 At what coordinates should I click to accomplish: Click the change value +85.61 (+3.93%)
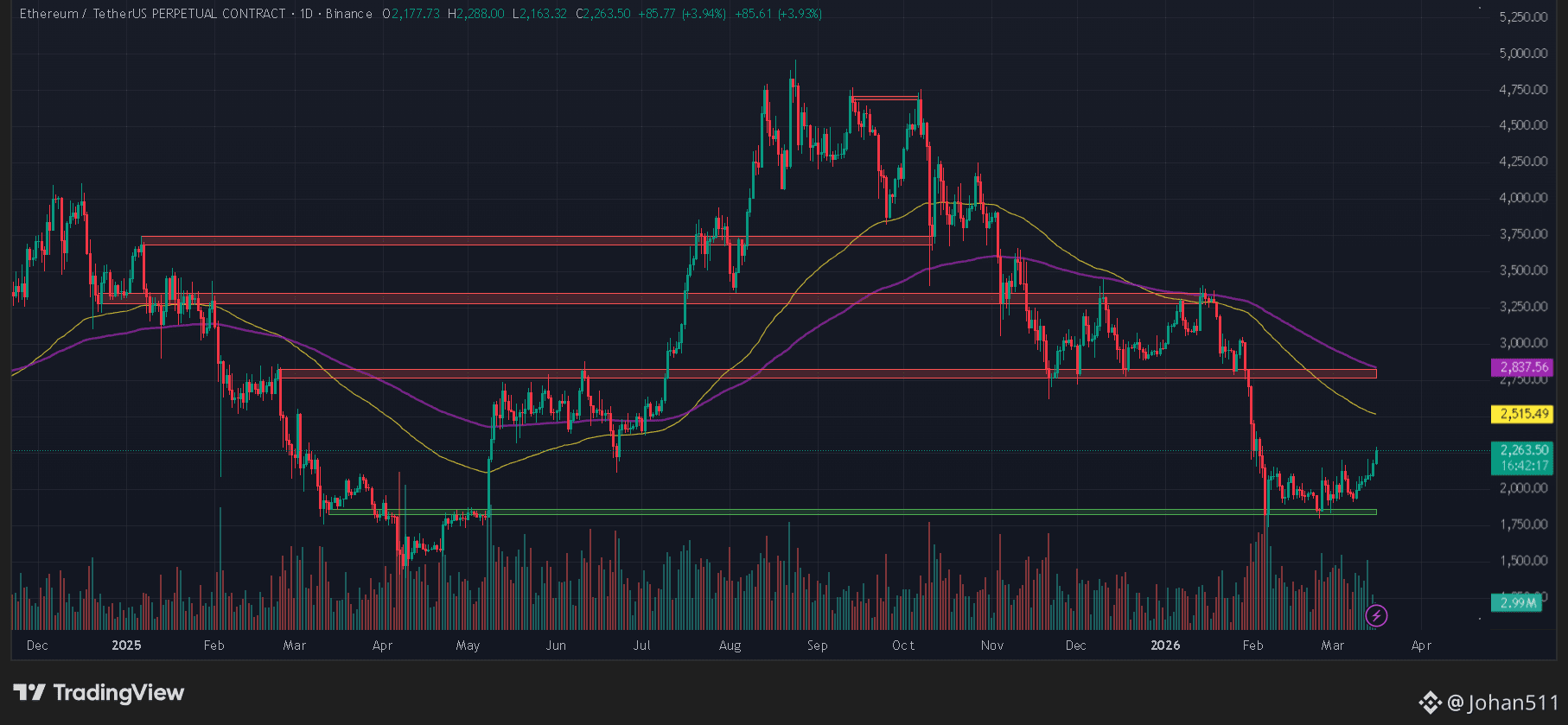coord(778,14)
